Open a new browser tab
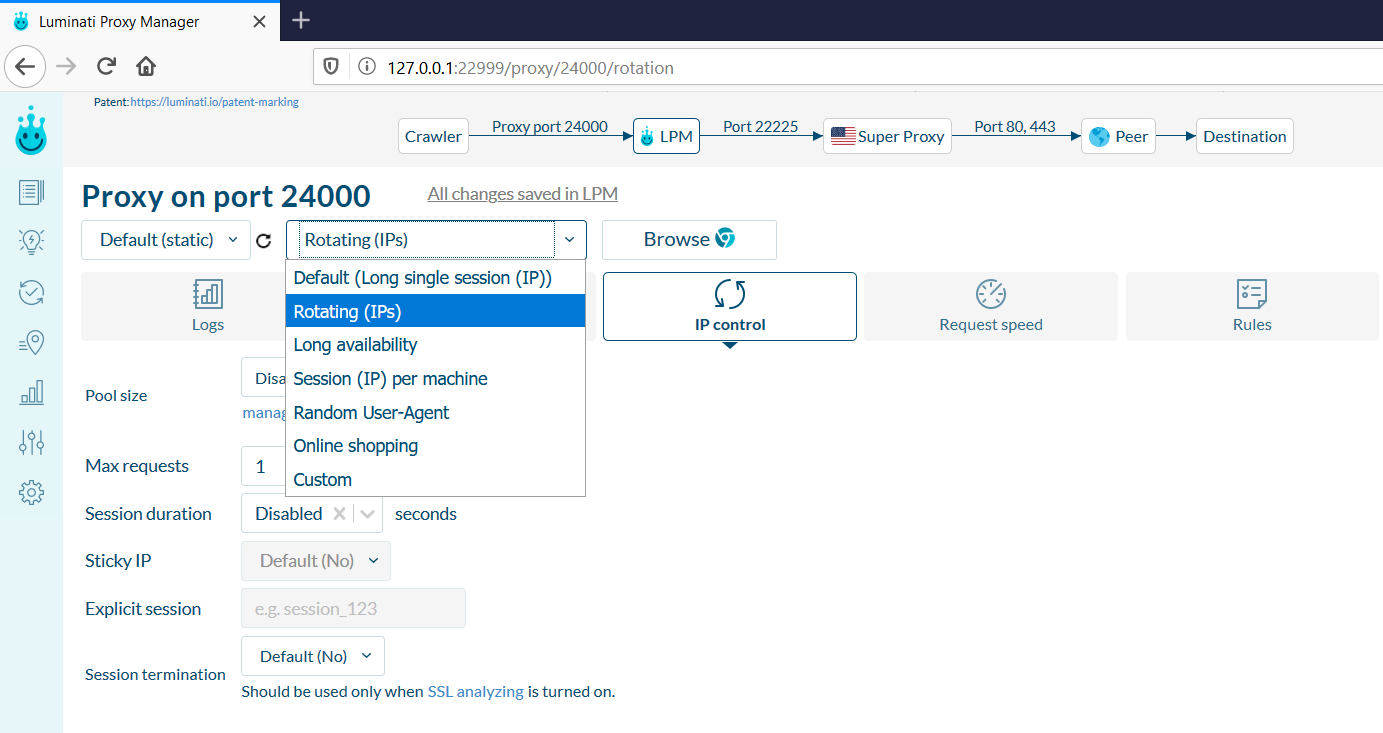 (301, 20)
